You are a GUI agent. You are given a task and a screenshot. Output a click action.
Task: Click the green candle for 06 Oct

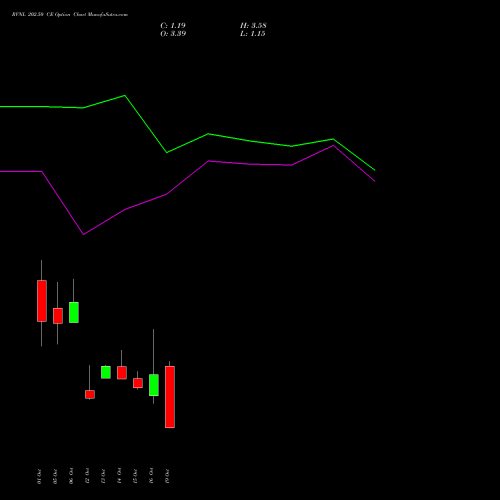pos(74,312)
